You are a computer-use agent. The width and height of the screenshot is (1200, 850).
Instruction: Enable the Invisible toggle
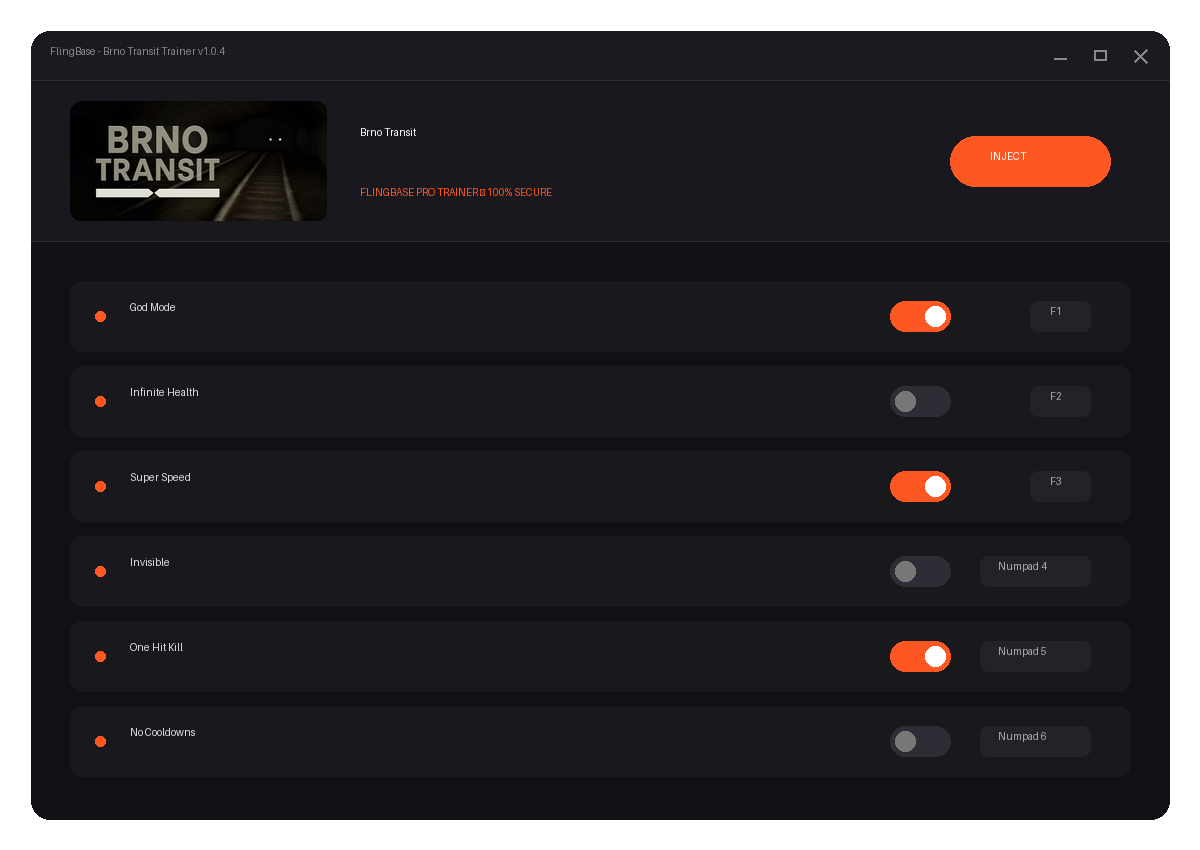(x=920, y=571)
